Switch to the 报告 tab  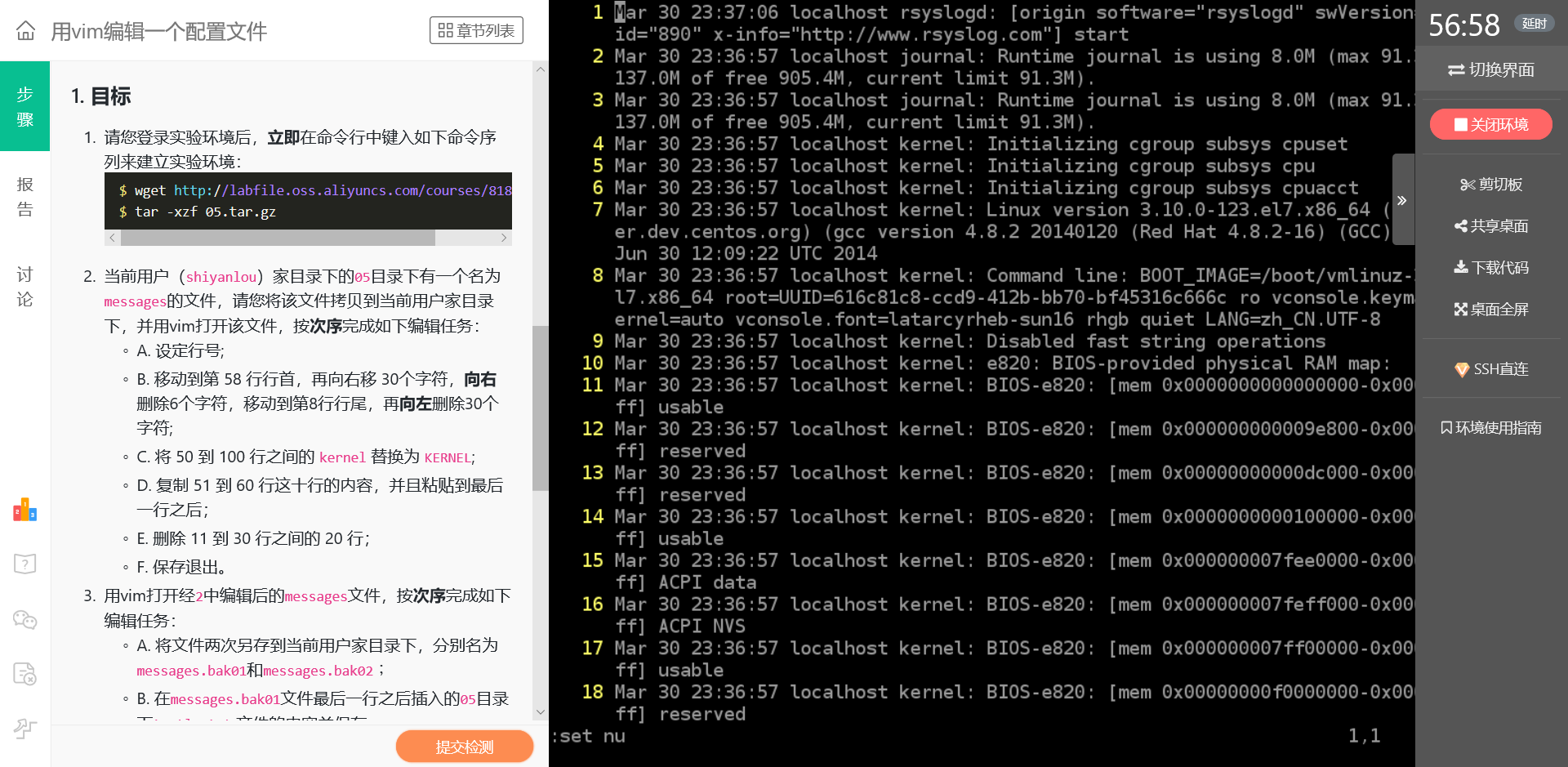(x=24, y=197)
